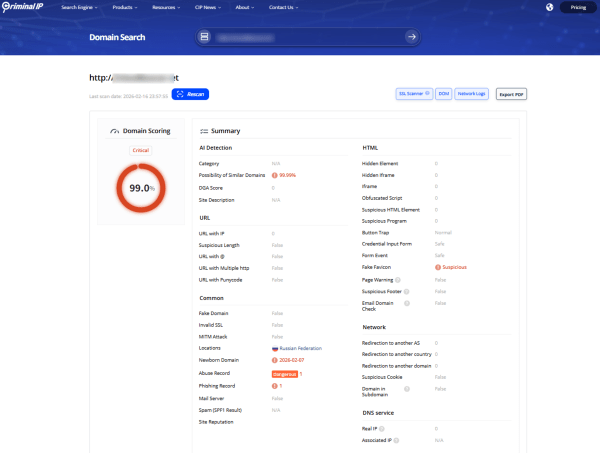Screen dimensions: 600x453
Task: Click the URL with Punycode label
Action: point(220,280)
